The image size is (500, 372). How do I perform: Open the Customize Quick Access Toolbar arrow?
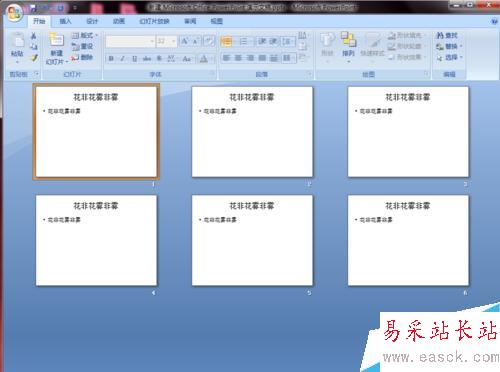pos(75,7)
